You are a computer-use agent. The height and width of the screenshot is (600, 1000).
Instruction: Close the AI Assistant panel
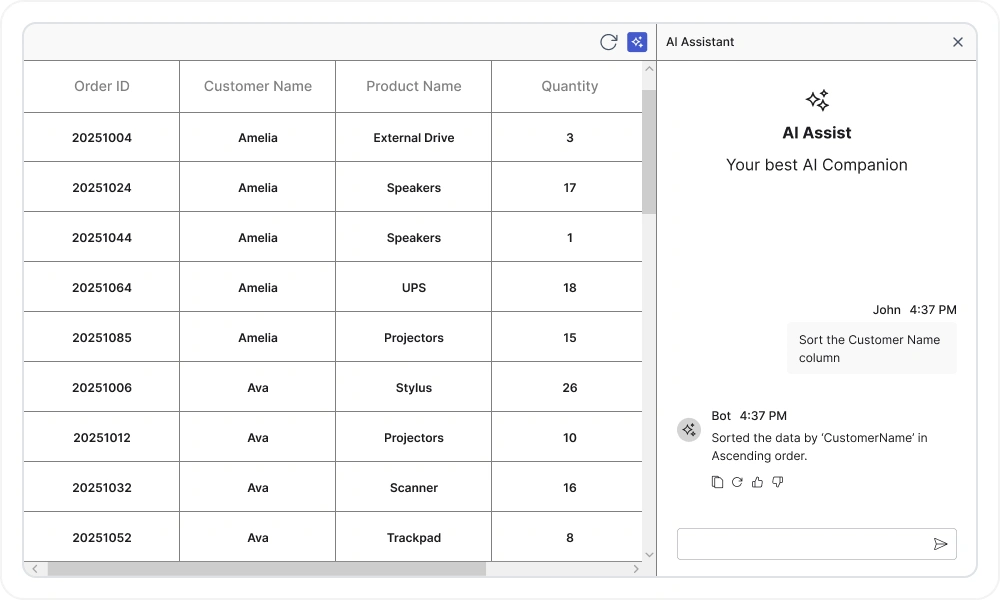point(958,42)
